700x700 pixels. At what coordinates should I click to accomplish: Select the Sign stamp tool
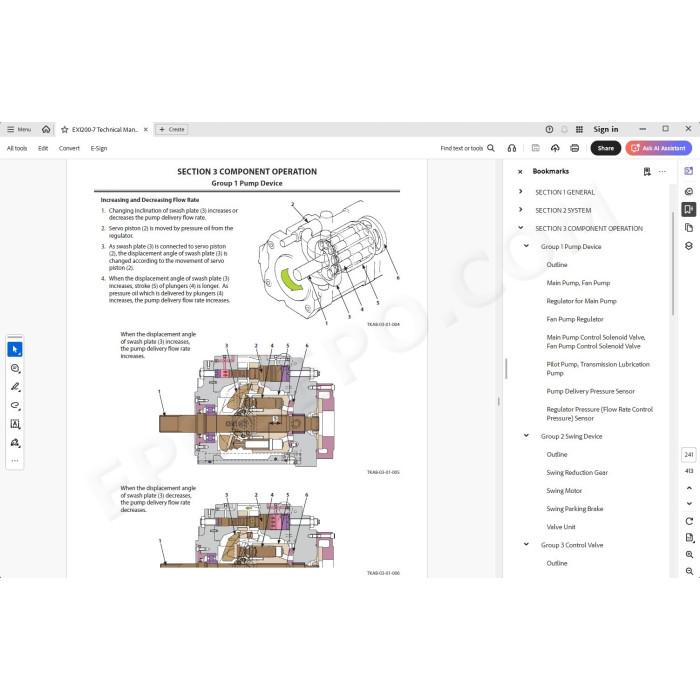pyautogui.click(x=15, y=442)
